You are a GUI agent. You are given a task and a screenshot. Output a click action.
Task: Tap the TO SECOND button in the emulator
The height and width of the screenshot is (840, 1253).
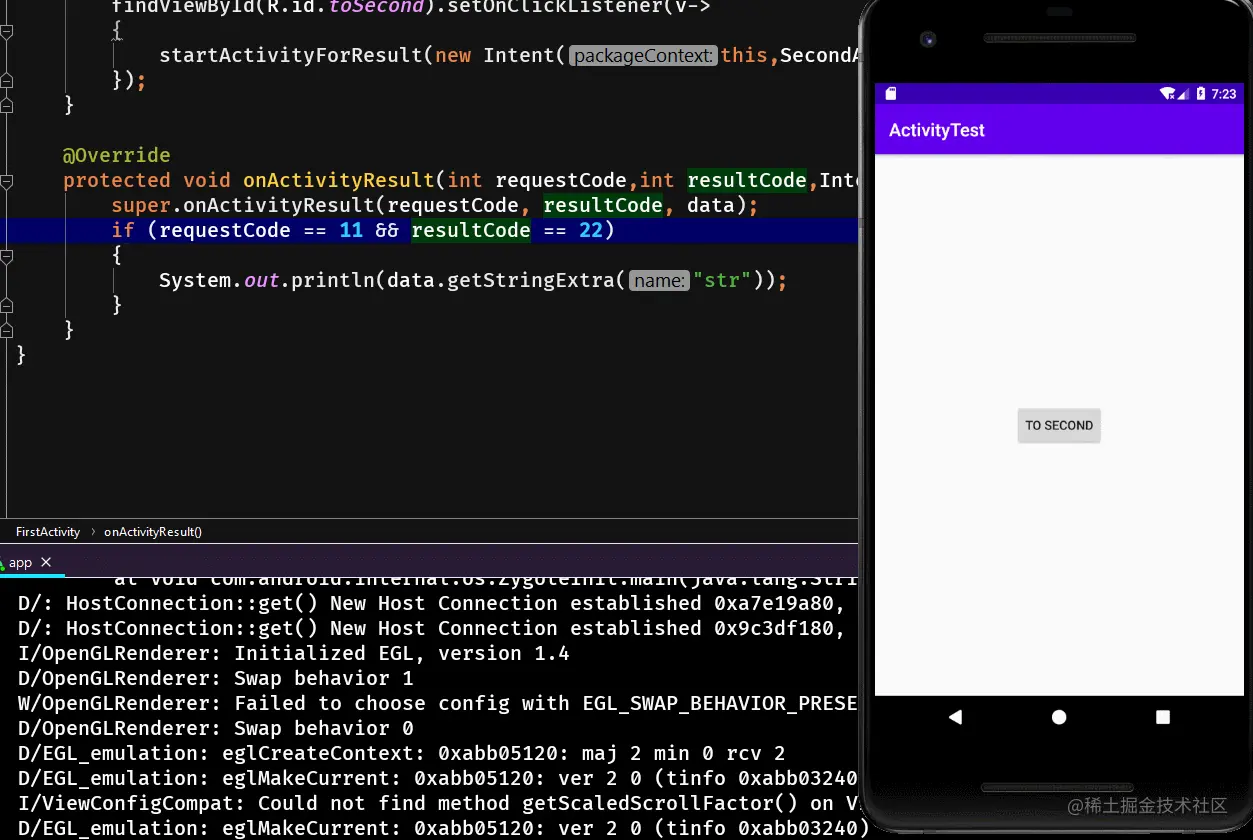coord(1059,425)
